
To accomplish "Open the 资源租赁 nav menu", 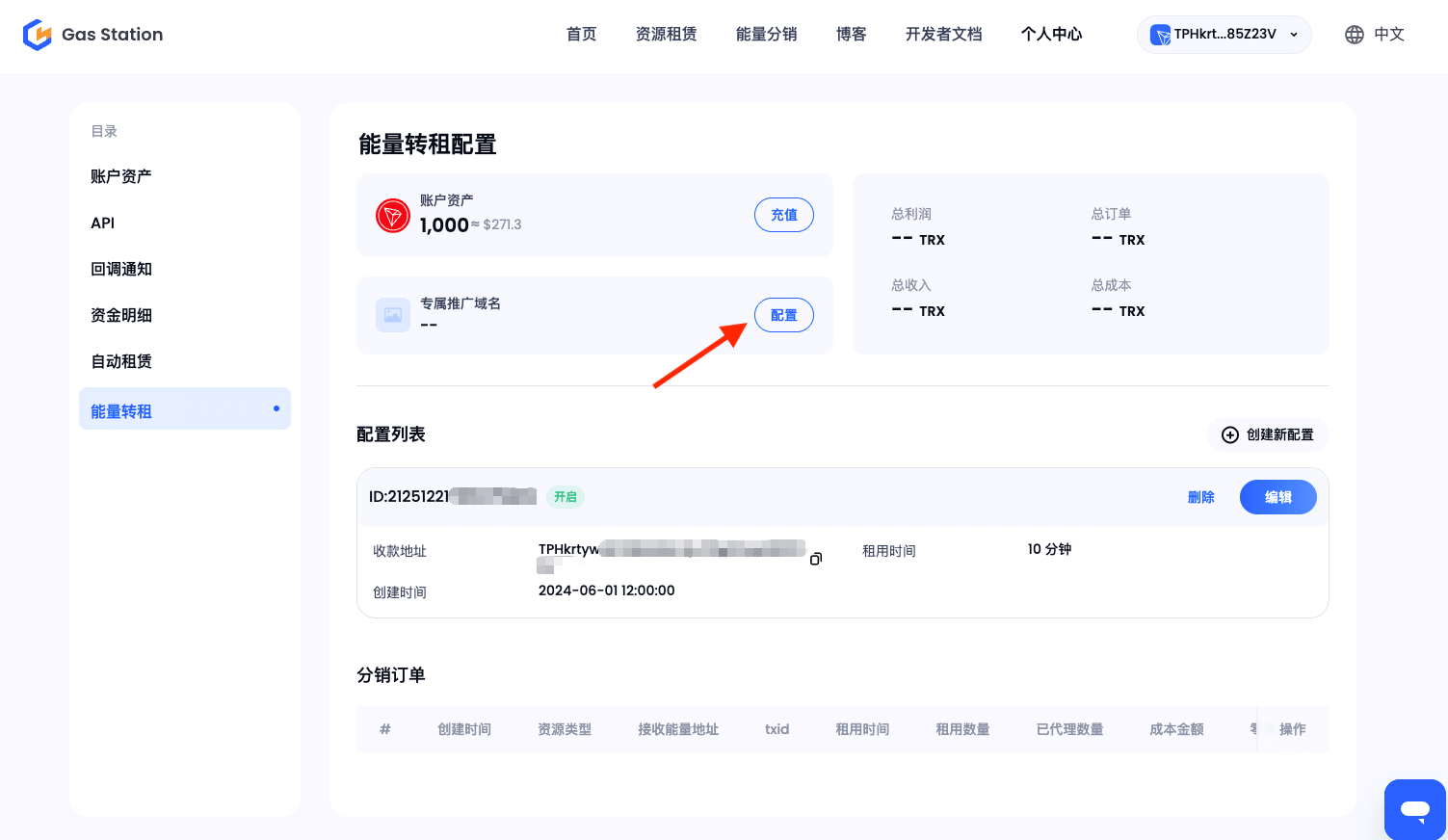I will pyautogui.click(x=666, y=35).
